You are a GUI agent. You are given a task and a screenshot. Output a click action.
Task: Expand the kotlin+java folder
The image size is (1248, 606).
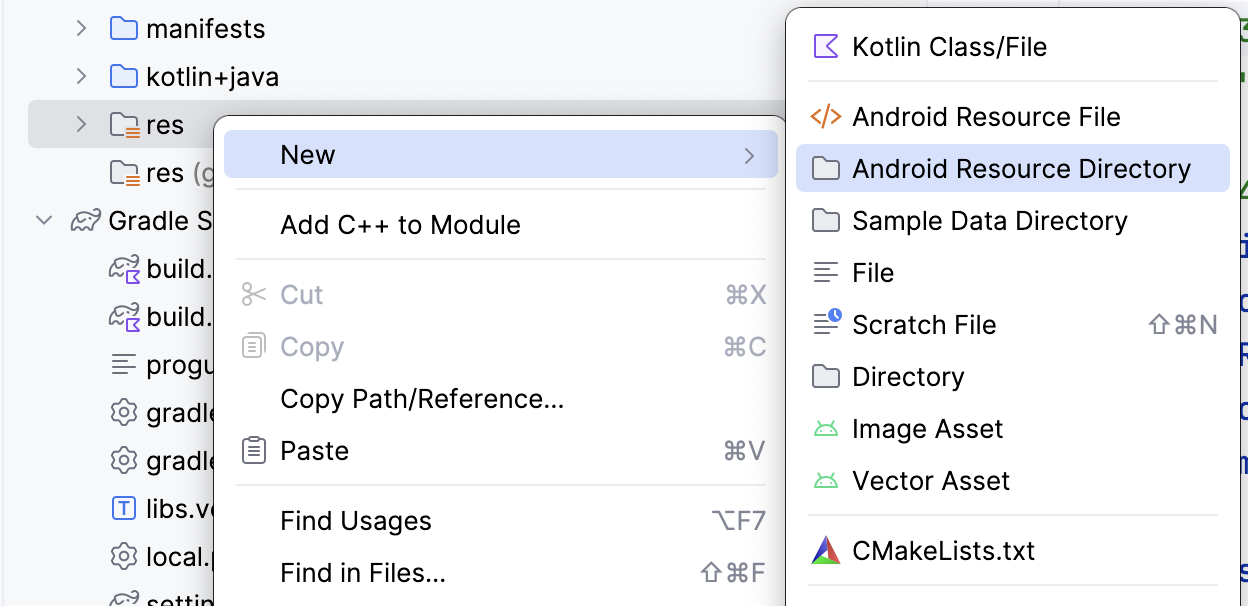(80, 76)
